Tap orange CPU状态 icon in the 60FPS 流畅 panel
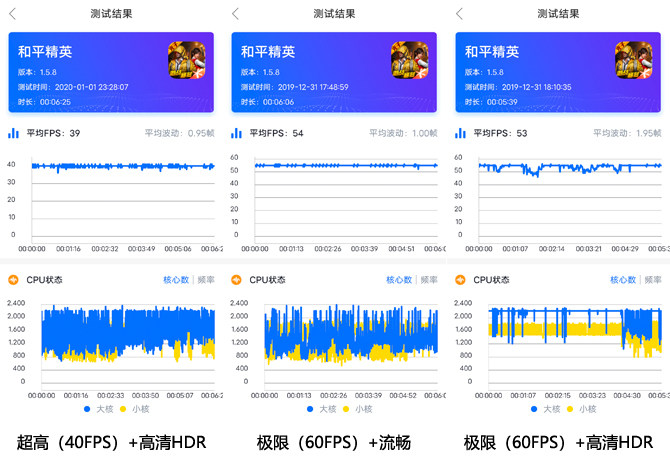The height and width of the screenshot is (461, 670). coord(237,280)
